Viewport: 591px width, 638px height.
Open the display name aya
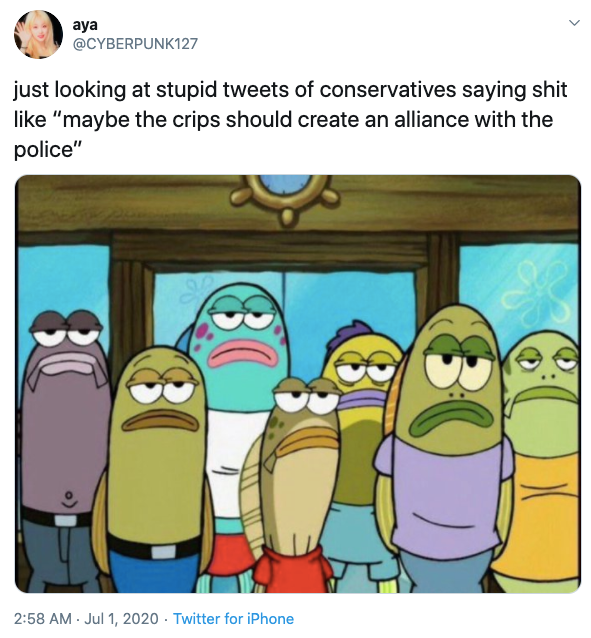tap(85, 25)
